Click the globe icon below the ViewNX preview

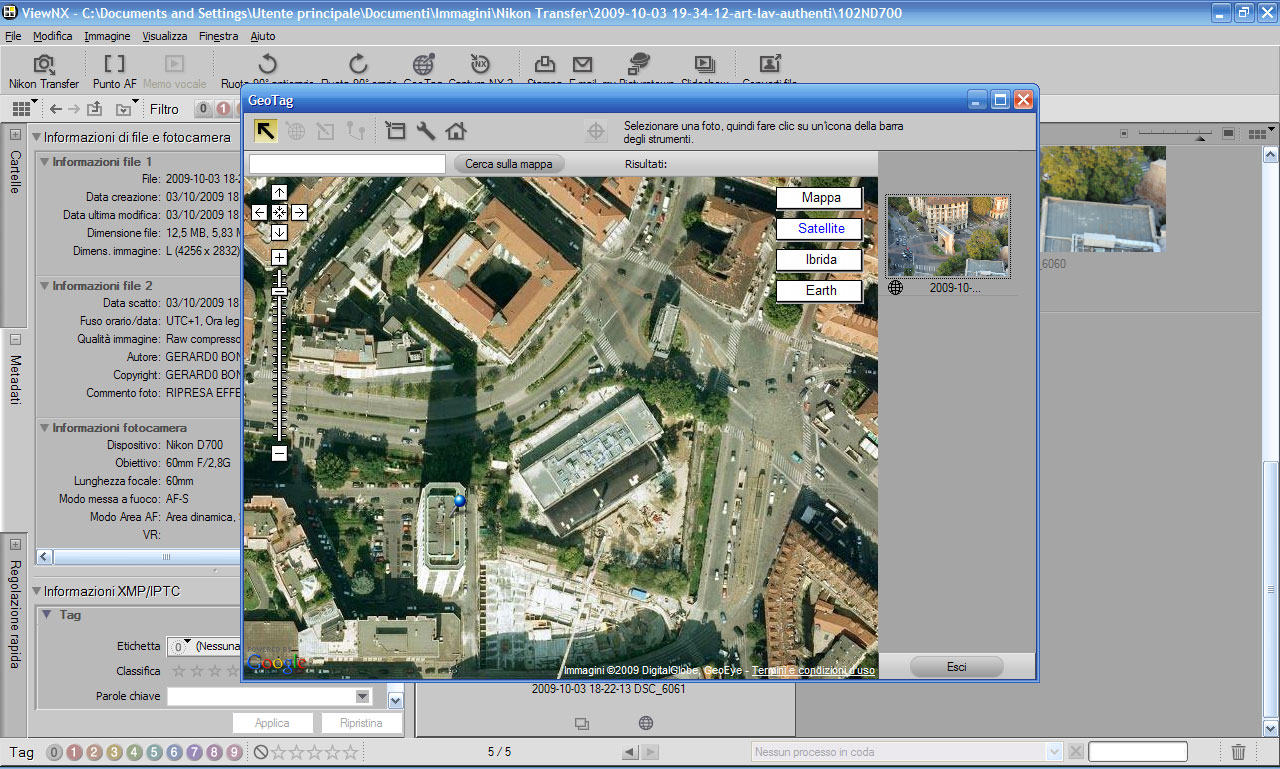click(646, 723)
